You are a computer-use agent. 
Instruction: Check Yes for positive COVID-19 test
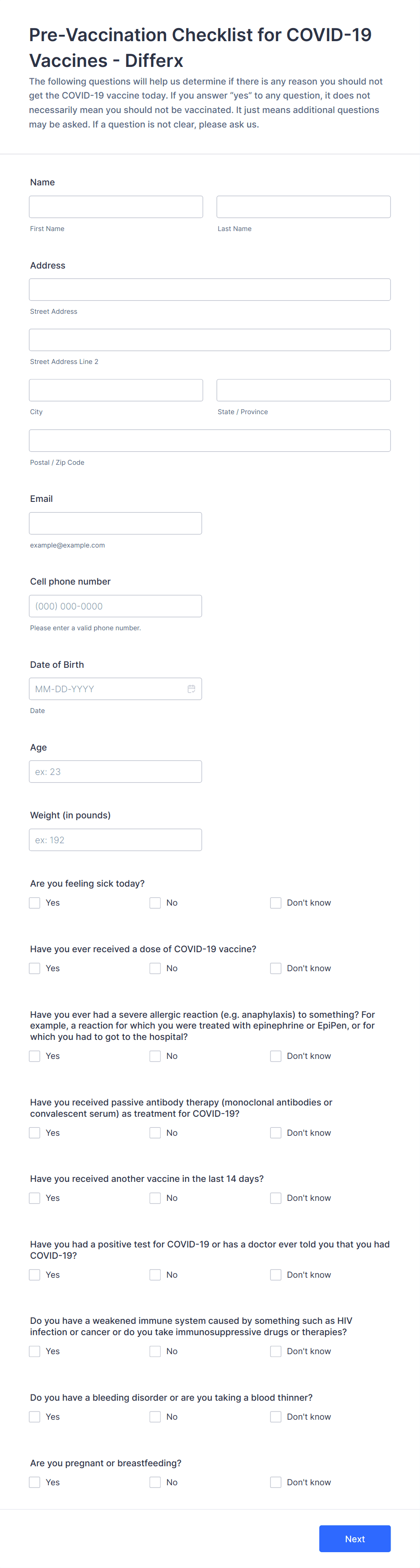pyautogui.click(x=34, y=1274)
